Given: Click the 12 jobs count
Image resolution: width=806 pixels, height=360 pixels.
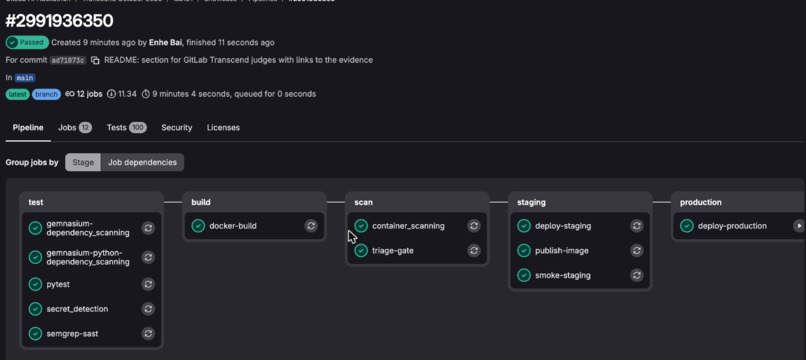Looking at the screenshot, I should (84, 94).
